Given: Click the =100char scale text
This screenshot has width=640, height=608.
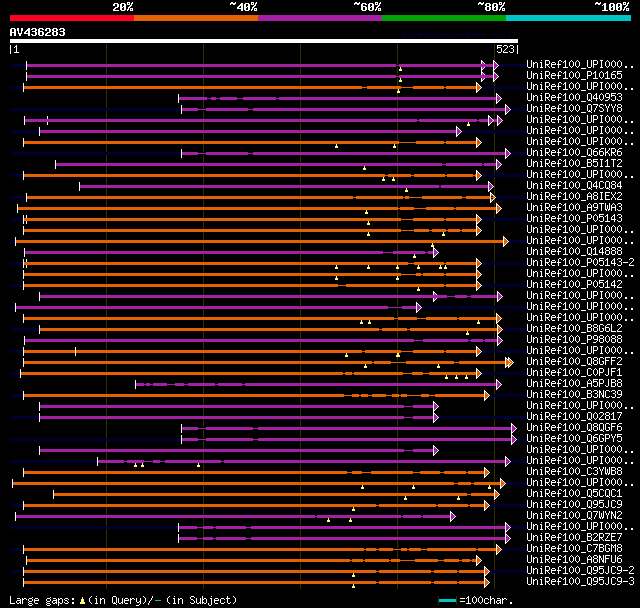Looking at the screenshot, I should (x=486, y=600).
